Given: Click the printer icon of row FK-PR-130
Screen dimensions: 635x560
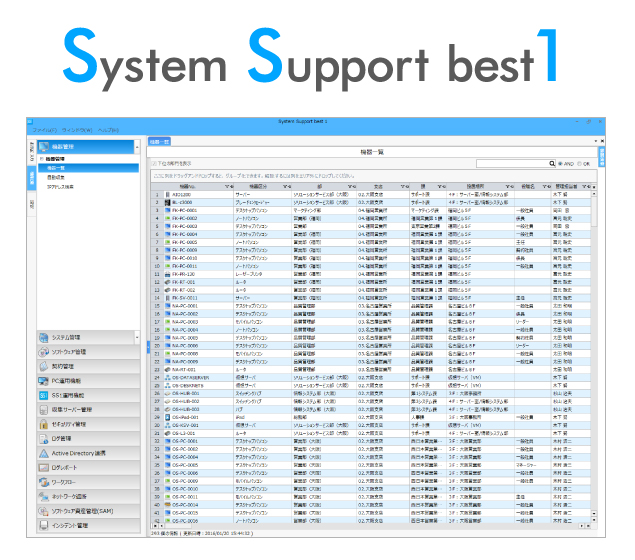Looking at the screenshot, I should (x=167, y=274).
